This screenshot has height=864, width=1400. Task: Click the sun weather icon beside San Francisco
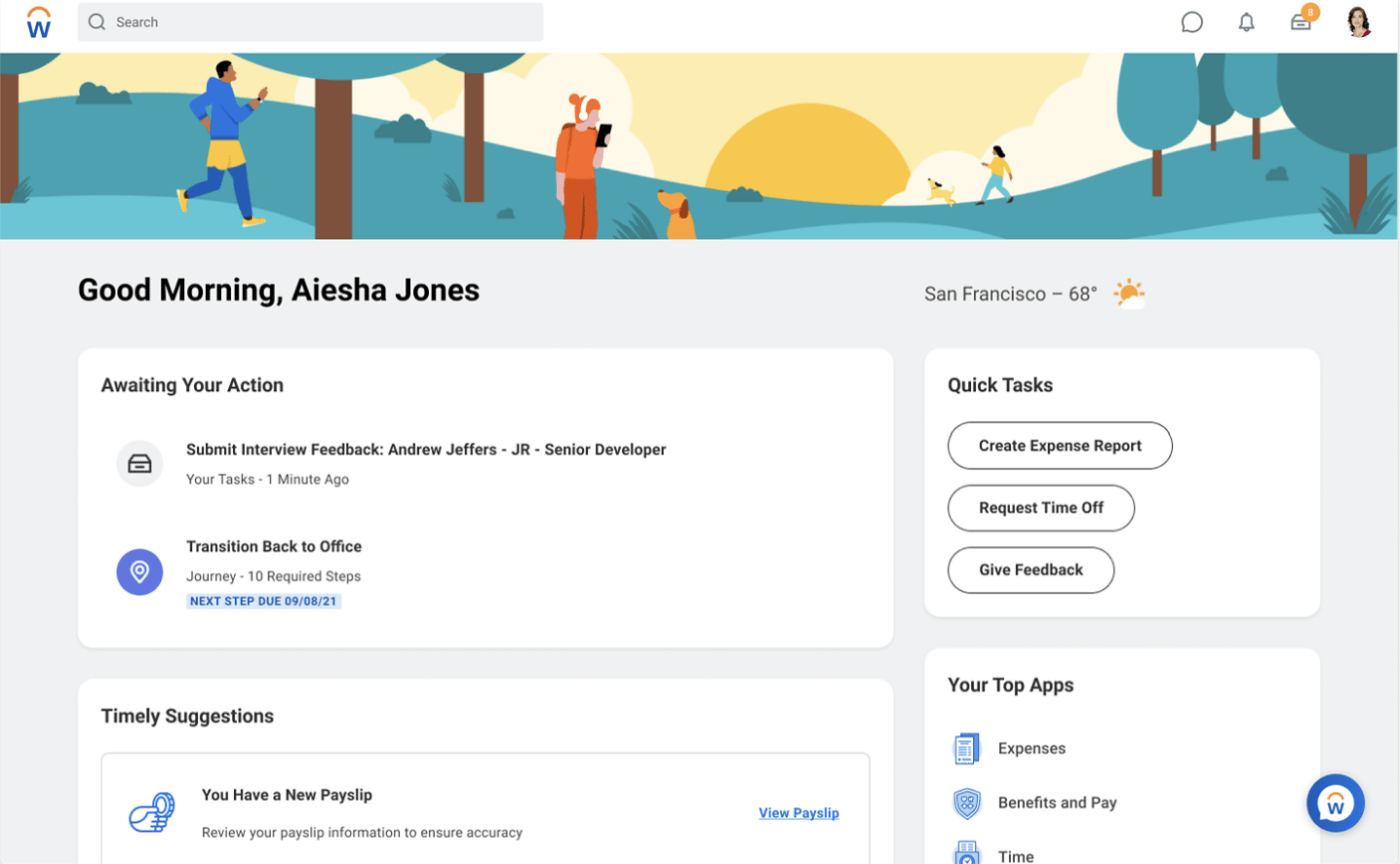tap(1129, 294)
